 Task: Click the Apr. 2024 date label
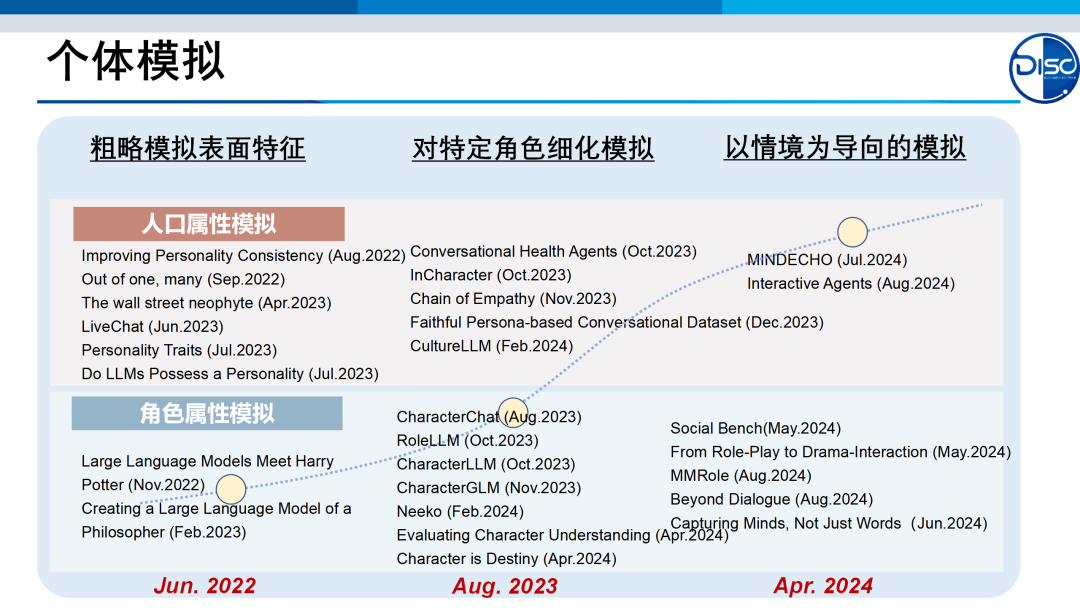click(x=823, y=586)
